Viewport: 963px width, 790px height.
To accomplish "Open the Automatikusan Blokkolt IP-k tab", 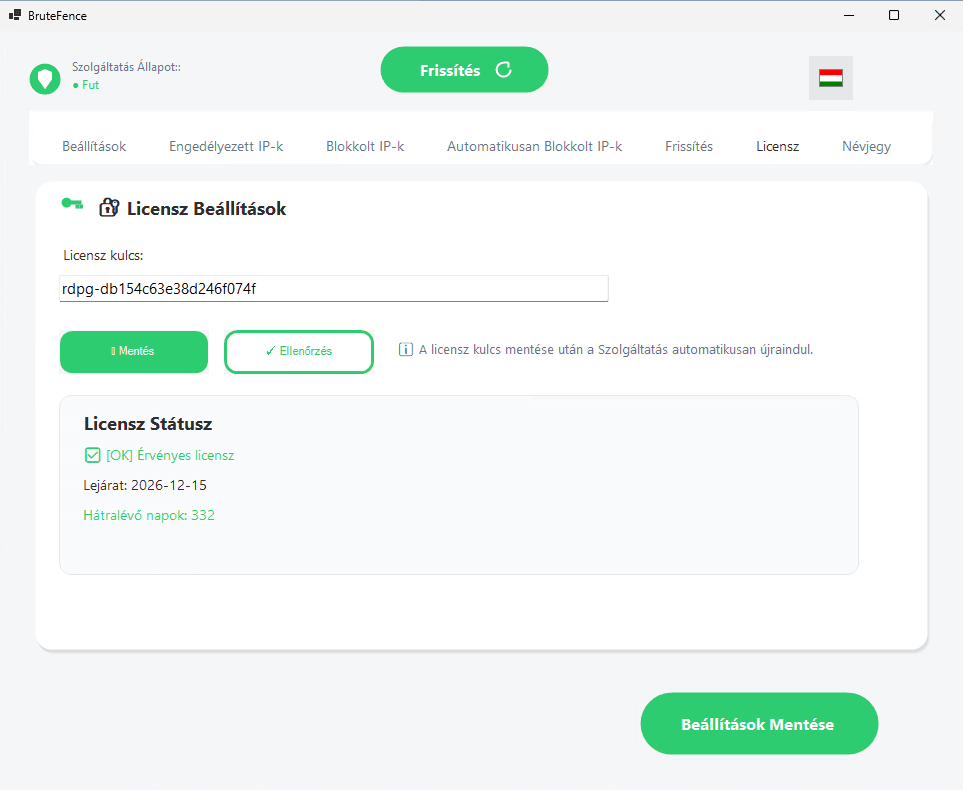I will click(x=534, y=146).
